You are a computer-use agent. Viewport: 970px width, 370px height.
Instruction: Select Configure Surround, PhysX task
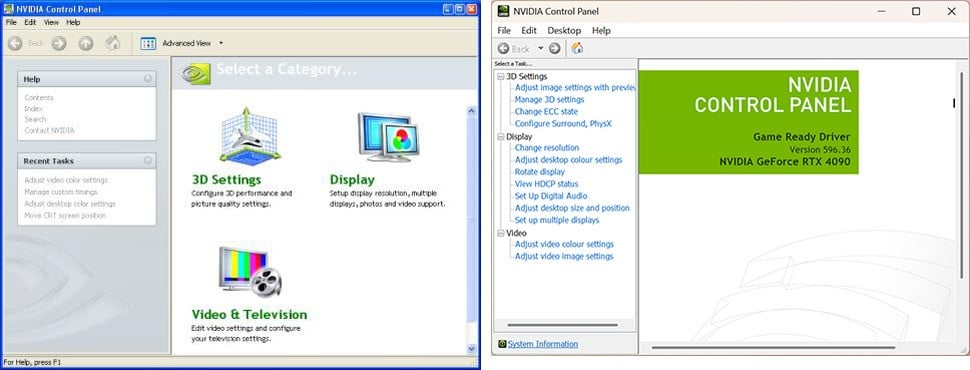click(563, 124)
